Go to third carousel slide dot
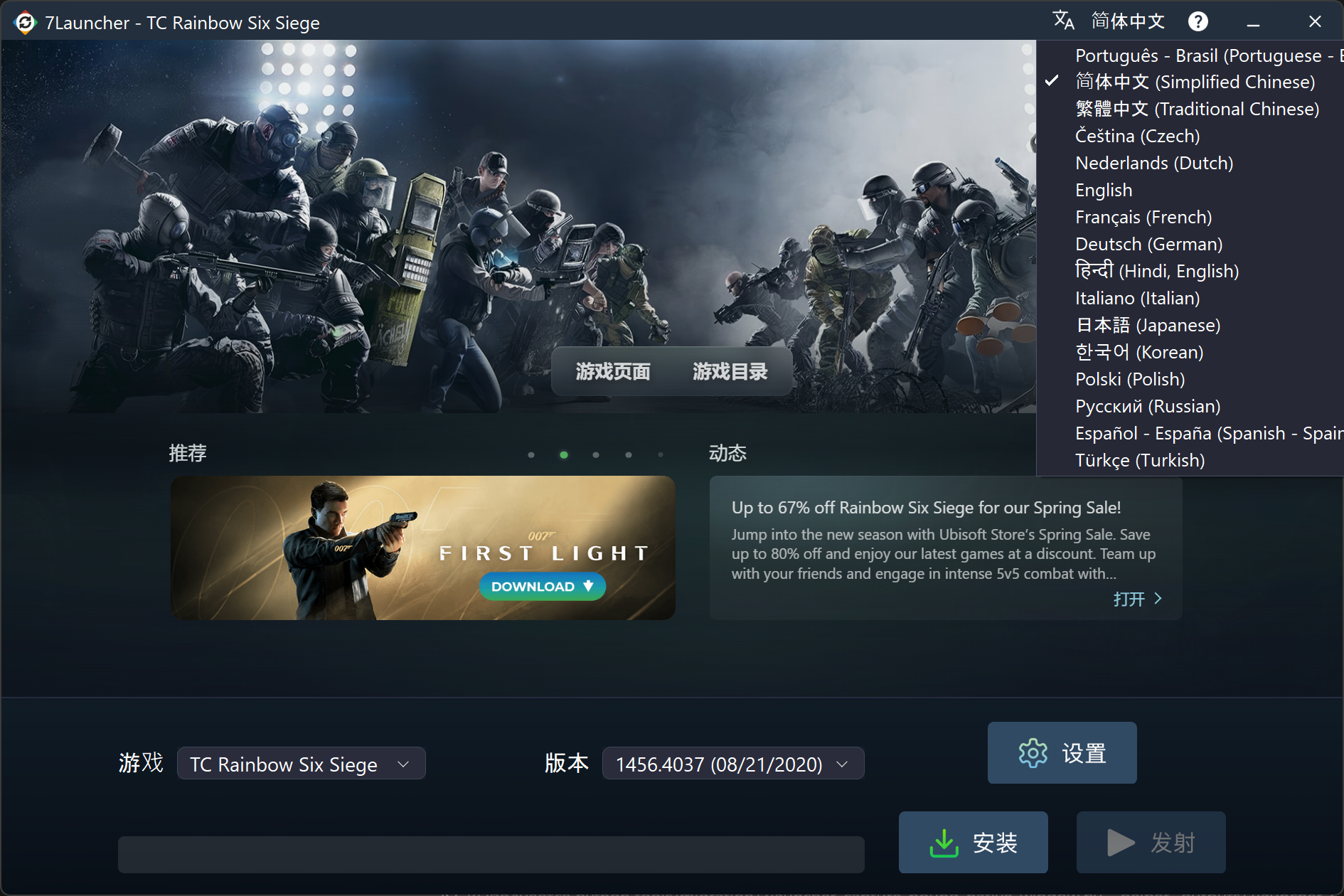Image resolution: width=1344 pixels, height=896 pixels. pos(596,455)
